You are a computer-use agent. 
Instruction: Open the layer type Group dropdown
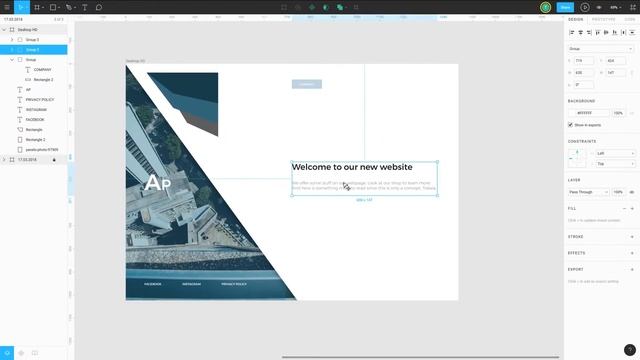point(601,49)
